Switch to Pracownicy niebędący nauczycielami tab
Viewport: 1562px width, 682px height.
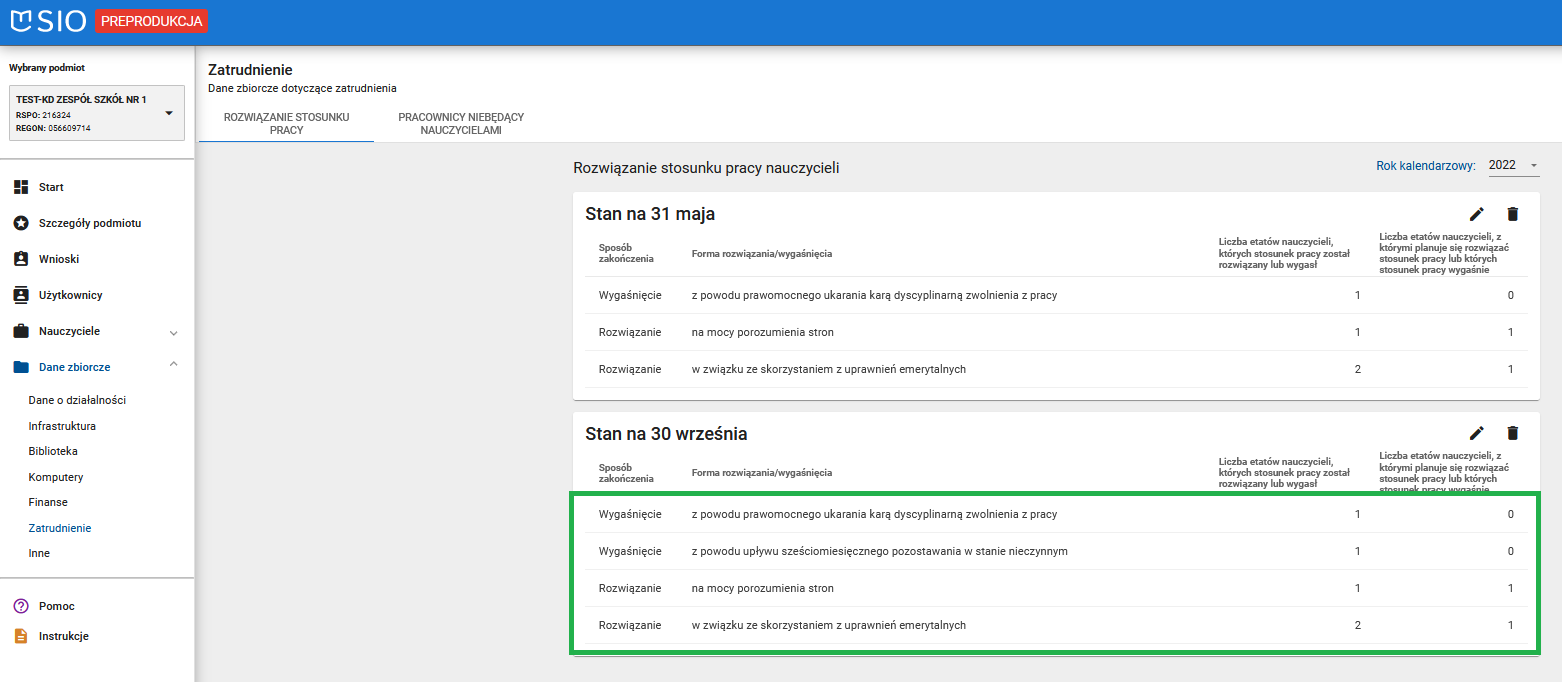coord(461,123)
